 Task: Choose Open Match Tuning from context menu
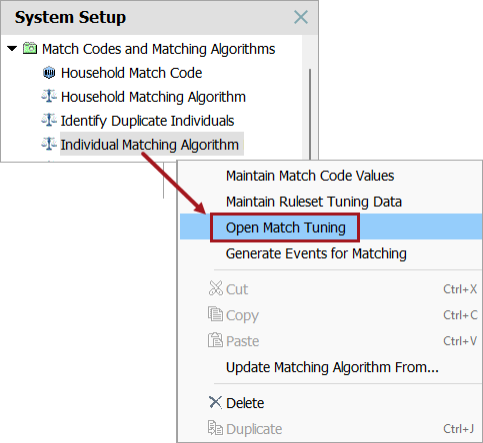tap(286, 228)
